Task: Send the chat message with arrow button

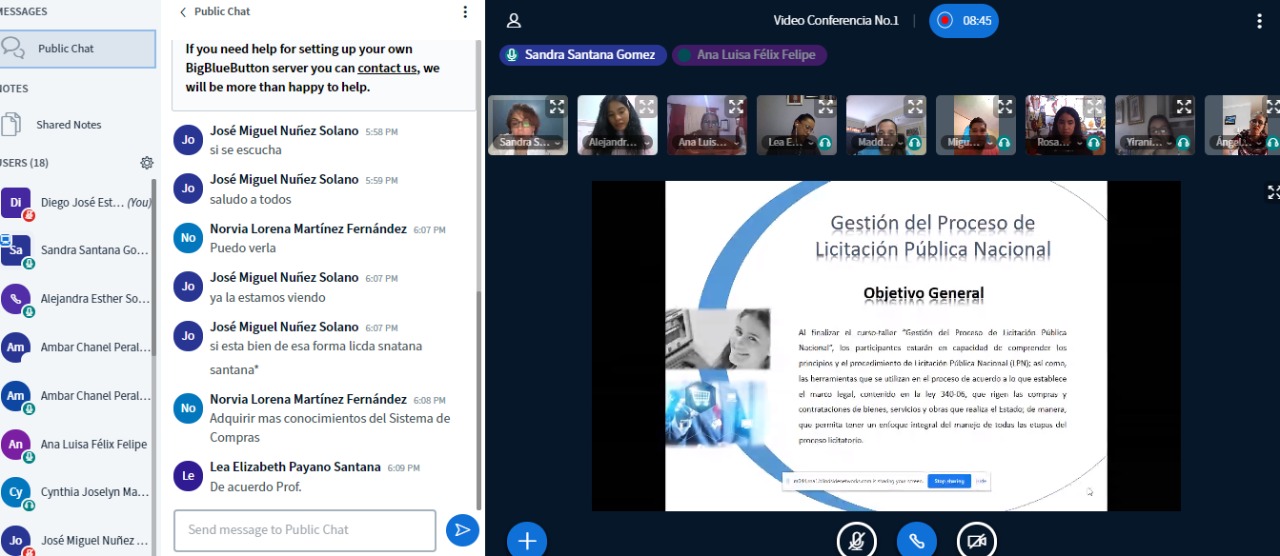Action: click(x=462, y=530)
